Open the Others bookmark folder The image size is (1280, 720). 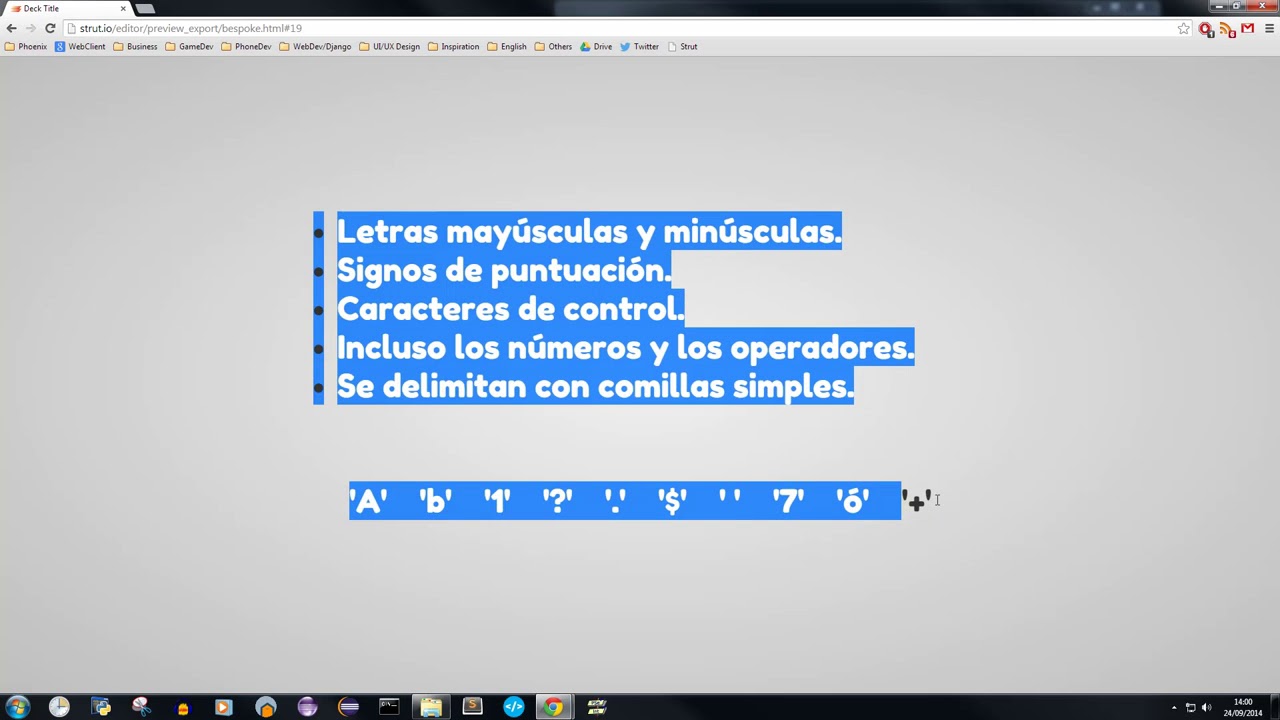[x=553, y=46]
